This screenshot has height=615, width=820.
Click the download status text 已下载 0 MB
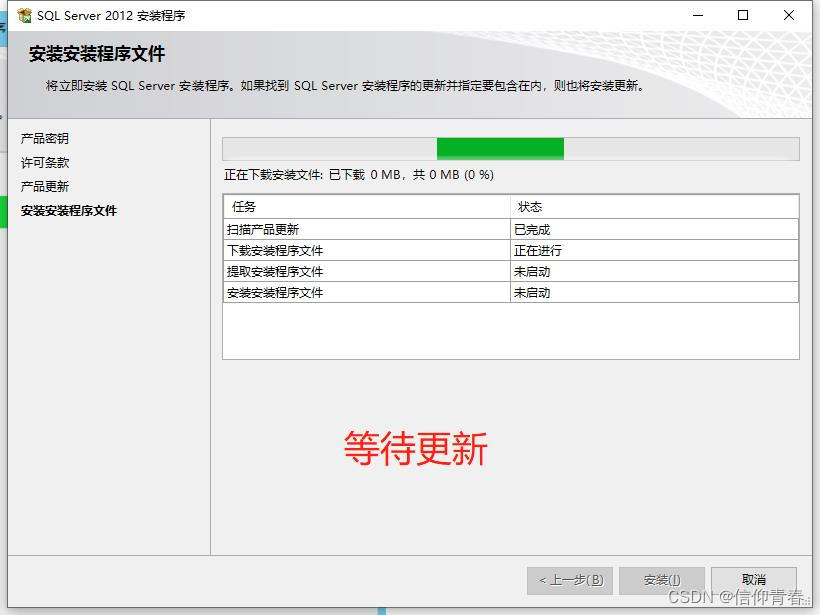[365, 175]
